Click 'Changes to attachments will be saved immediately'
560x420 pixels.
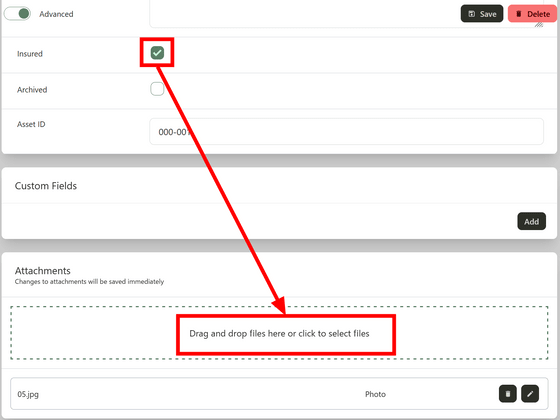tap(89, 281)
